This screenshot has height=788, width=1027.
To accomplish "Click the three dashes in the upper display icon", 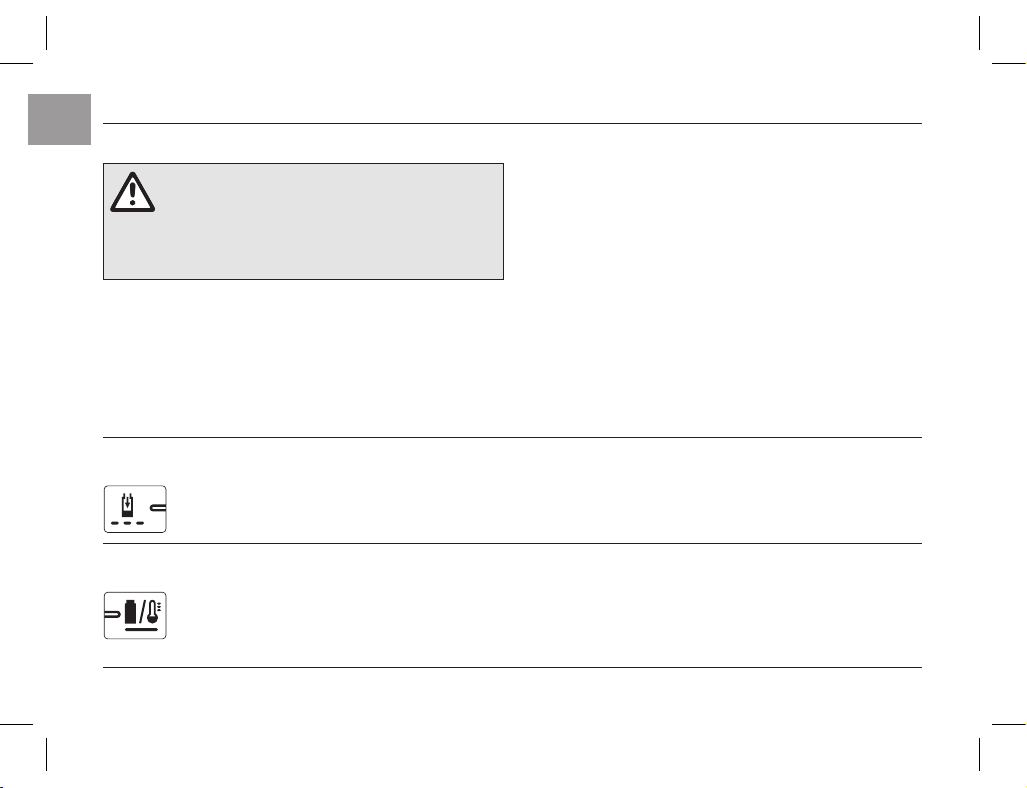I will tap(127, 523).
